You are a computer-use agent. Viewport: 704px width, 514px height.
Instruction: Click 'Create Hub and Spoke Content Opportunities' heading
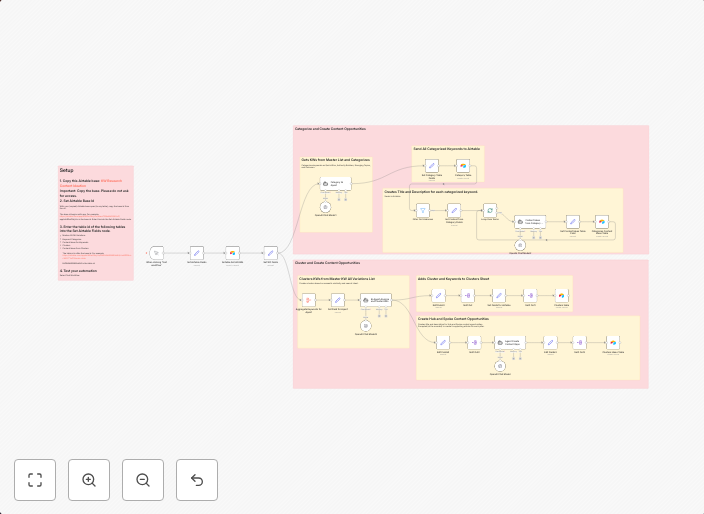point(453,319)
